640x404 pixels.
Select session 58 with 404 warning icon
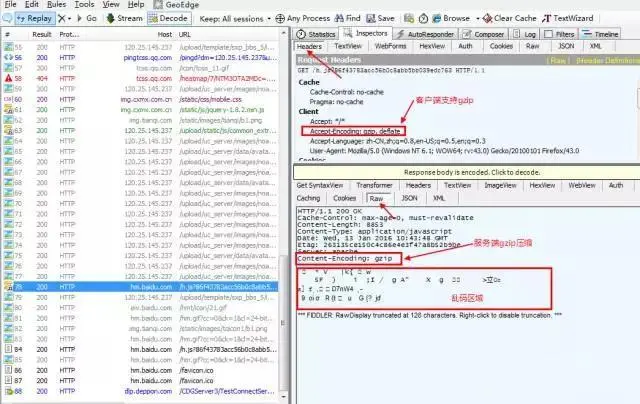coord(8,78)
